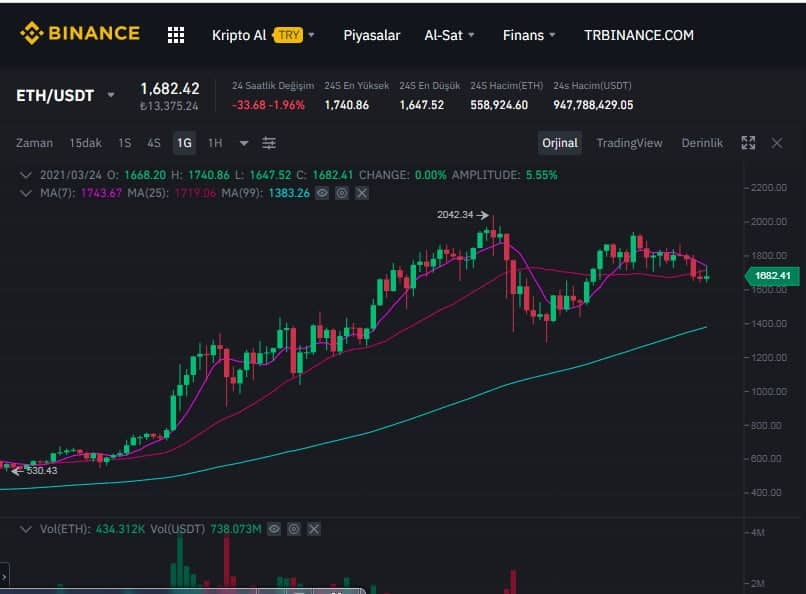Open MA indicator settings gear
This screenshot has width=806, height=594.
(342, 192)
